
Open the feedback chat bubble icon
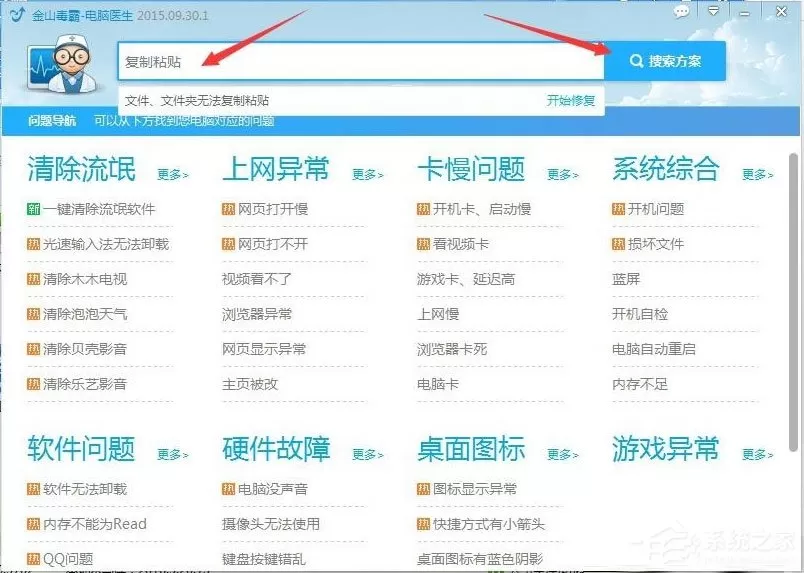pyautogui.click(x=681, y=12)
